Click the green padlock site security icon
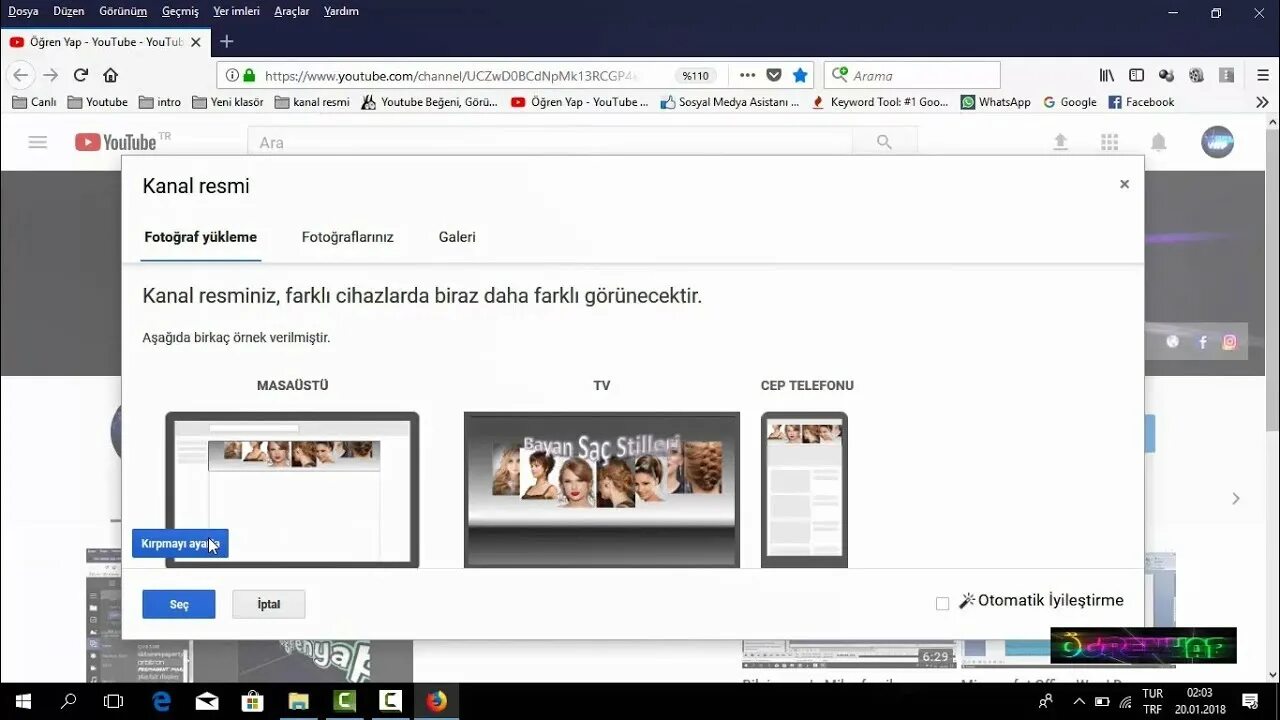Screen dimensions: 1280x720 point(249,75)
